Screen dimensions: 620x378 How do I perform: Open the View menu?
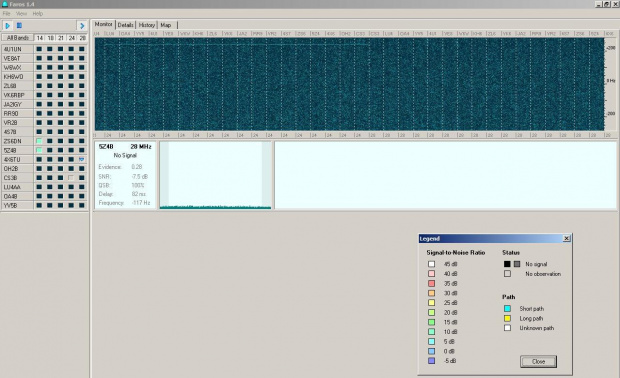pos(21,13)
